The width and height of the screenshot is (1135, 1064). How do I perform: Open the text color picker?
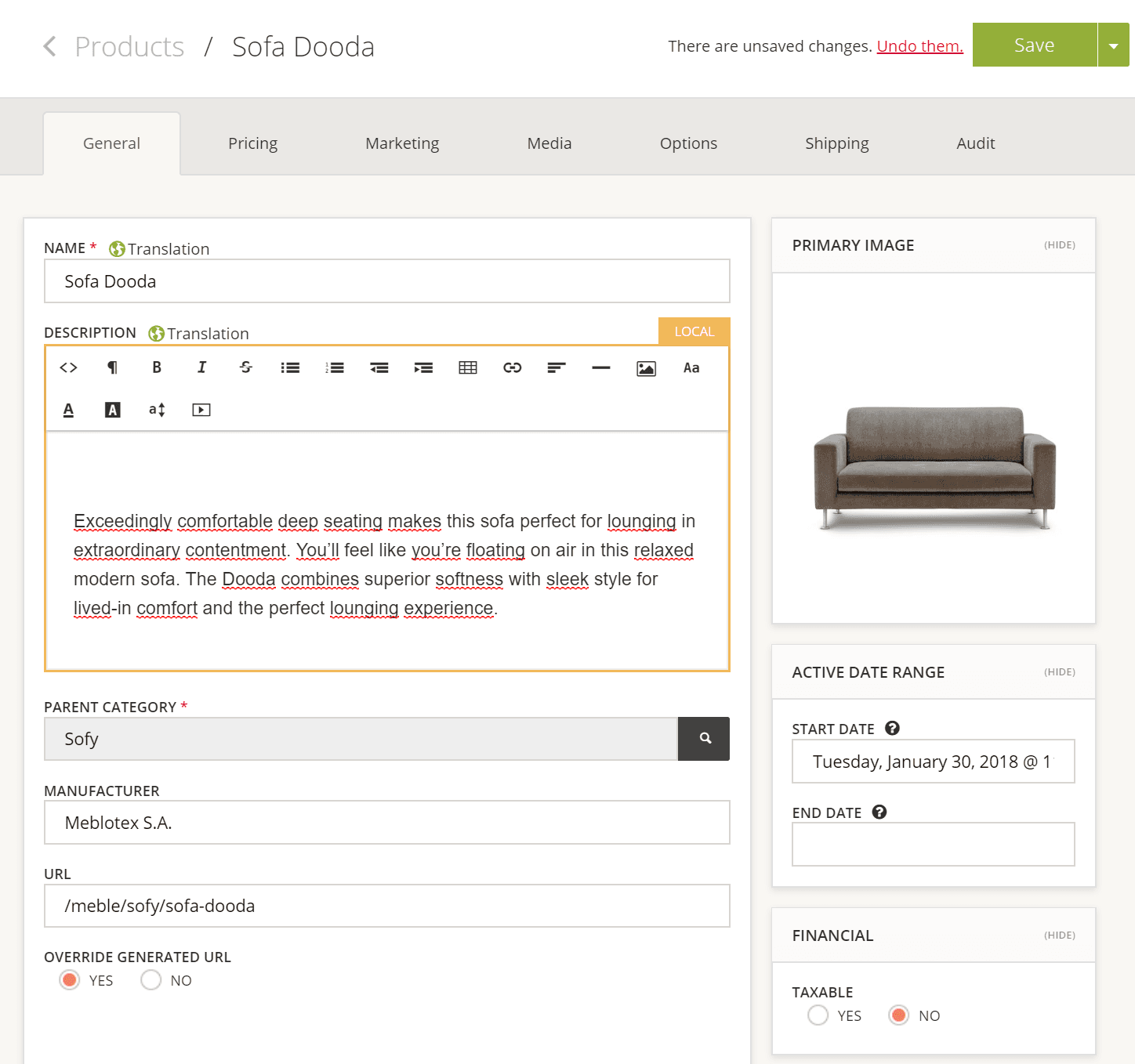68,410
